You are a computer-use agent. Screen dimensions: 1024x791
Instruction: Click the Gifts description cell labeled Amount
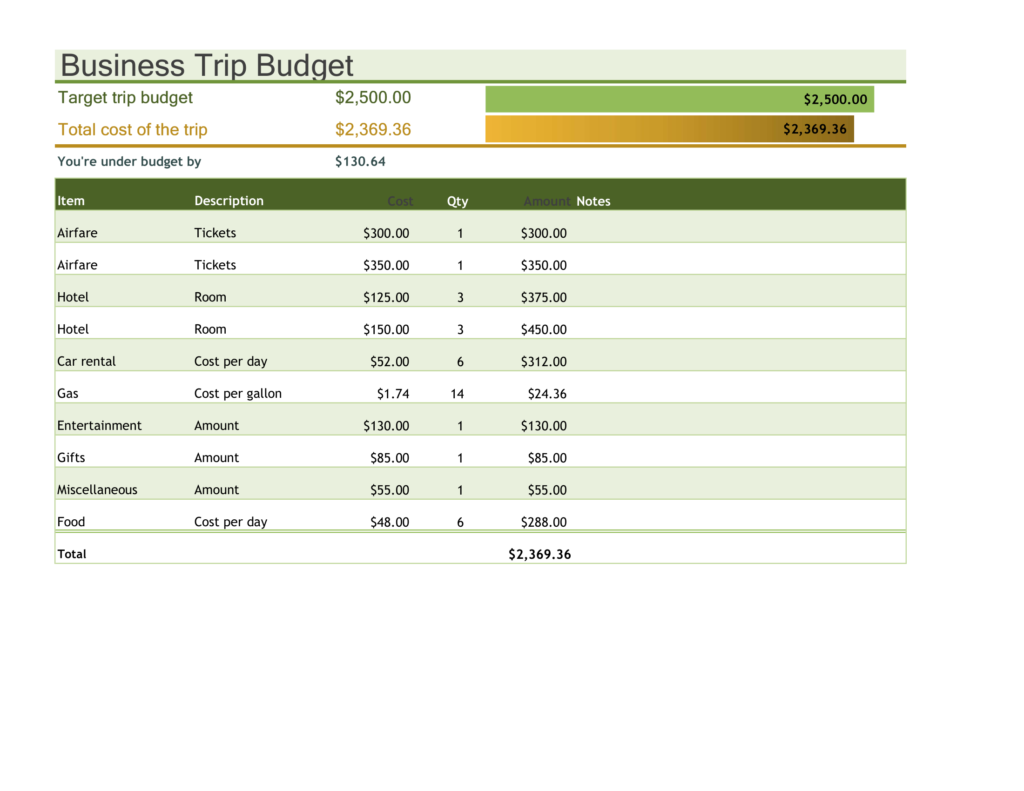pyautogui.click(x=216, y=457)
